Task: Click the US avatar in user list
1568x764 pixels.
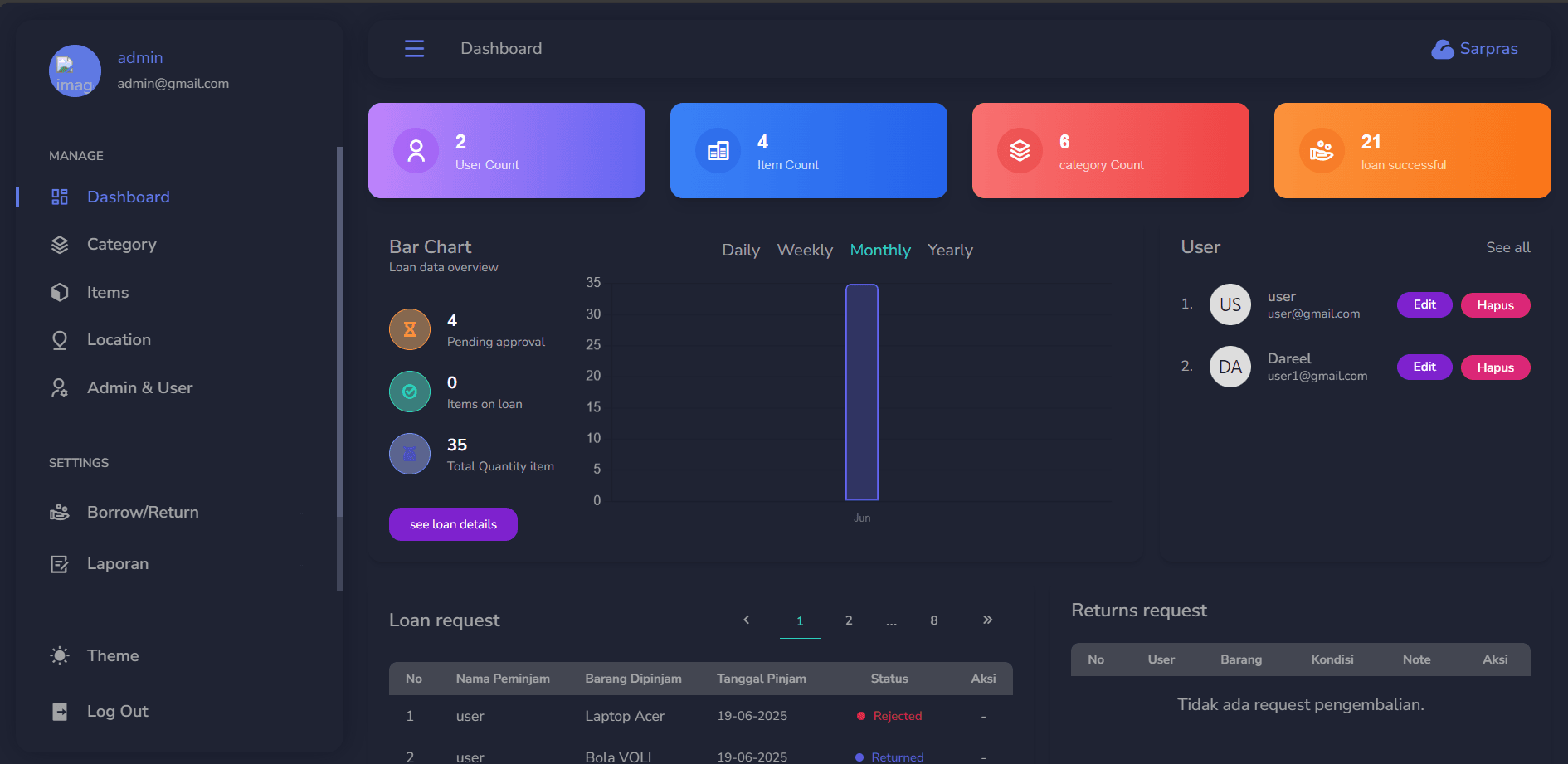Action: [1230, 304]
